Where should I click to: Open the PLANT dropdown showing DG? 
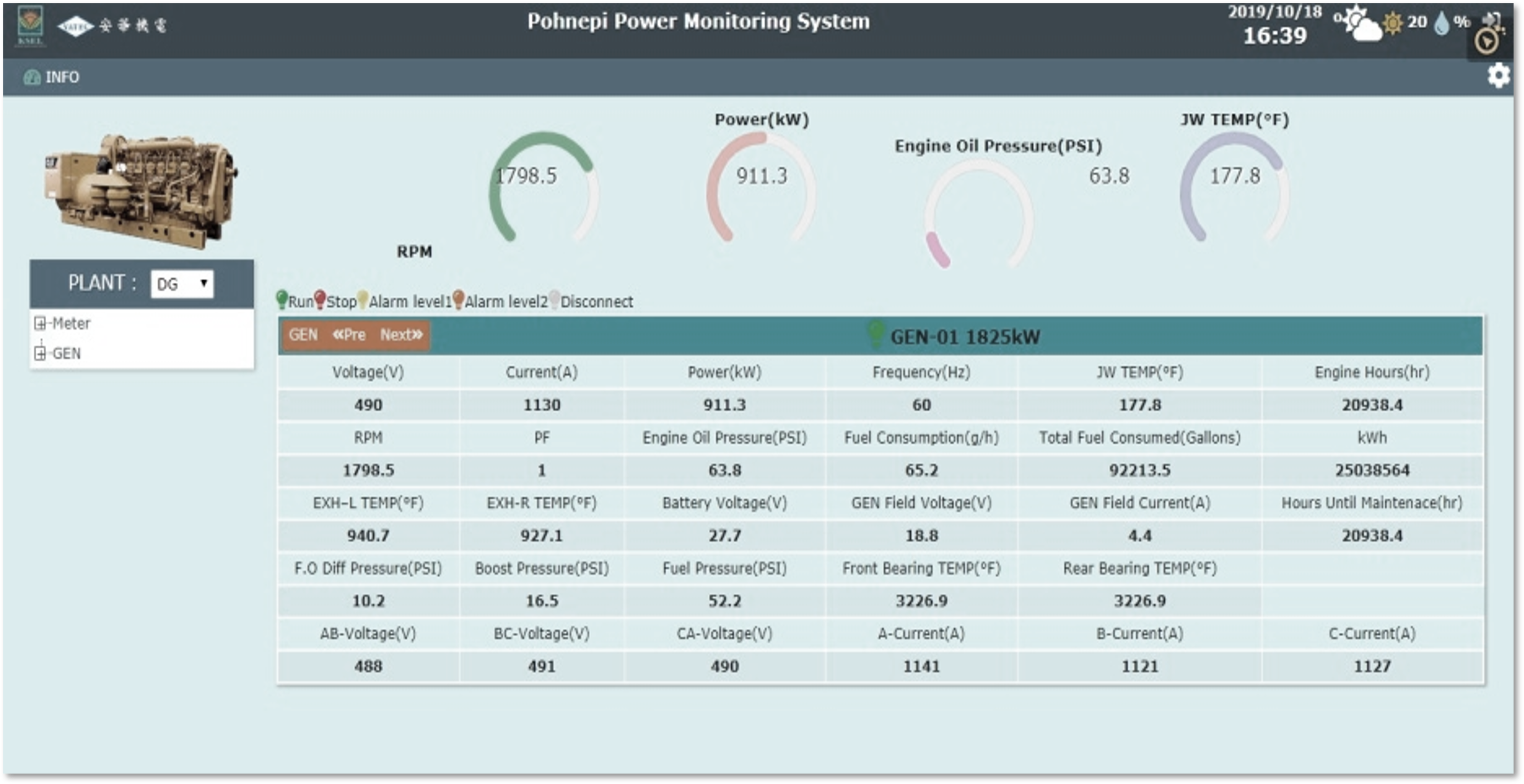click(181, 284)
